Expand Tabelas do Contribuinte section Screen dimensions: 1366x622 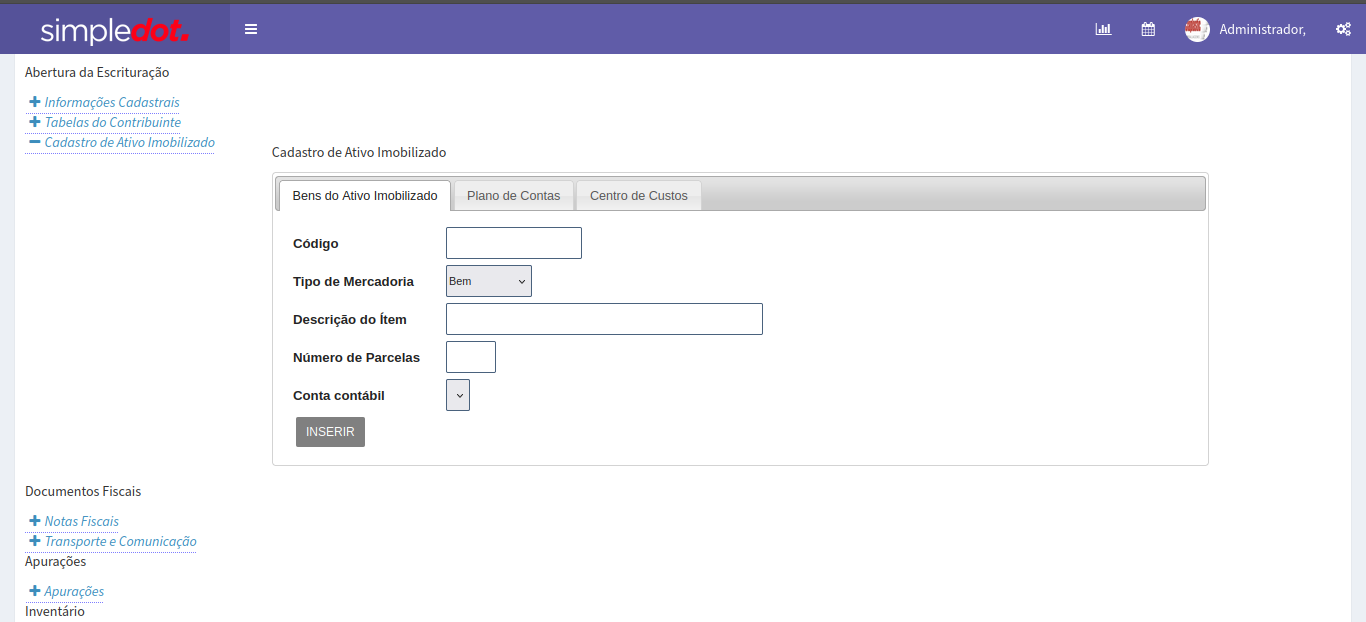click(112, 122)
